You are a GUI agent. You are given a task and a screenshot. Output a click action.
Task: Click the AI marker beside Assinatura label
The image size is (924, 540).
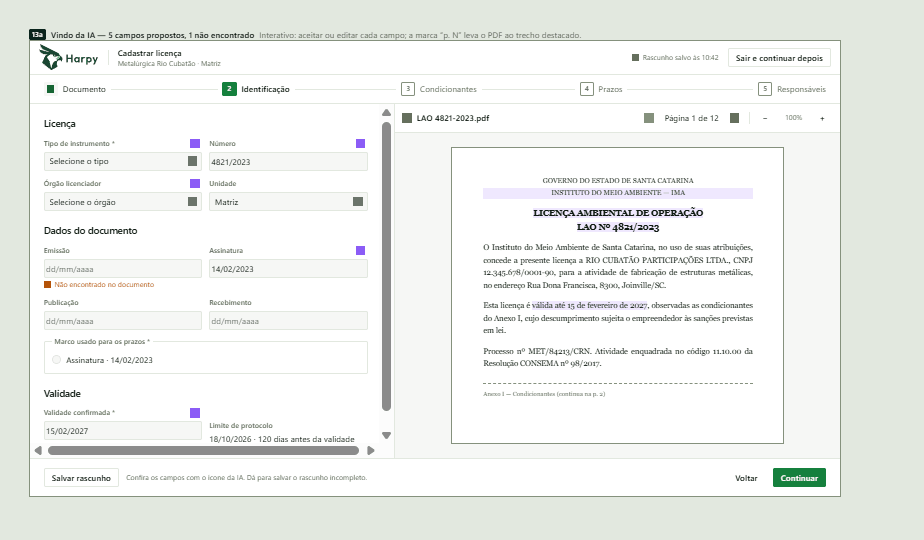pos(361,251)
